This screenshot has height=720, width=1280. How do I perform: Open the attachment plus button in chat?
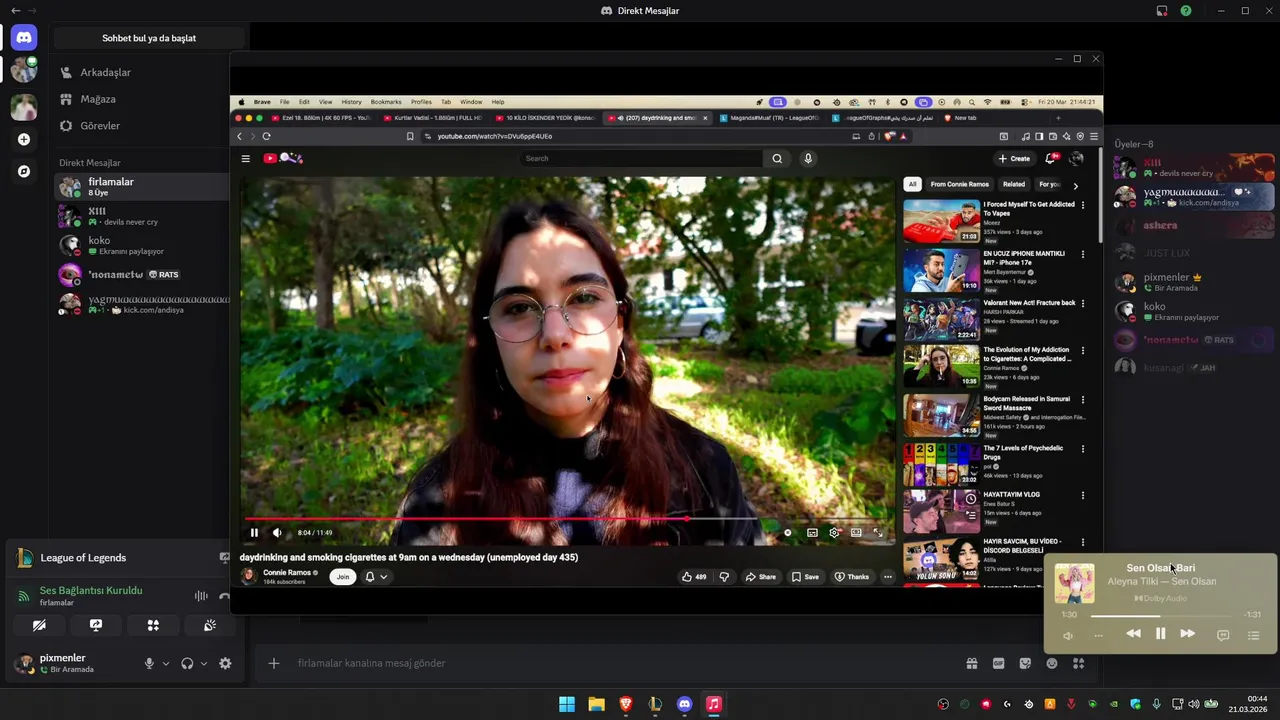(273, 663)
